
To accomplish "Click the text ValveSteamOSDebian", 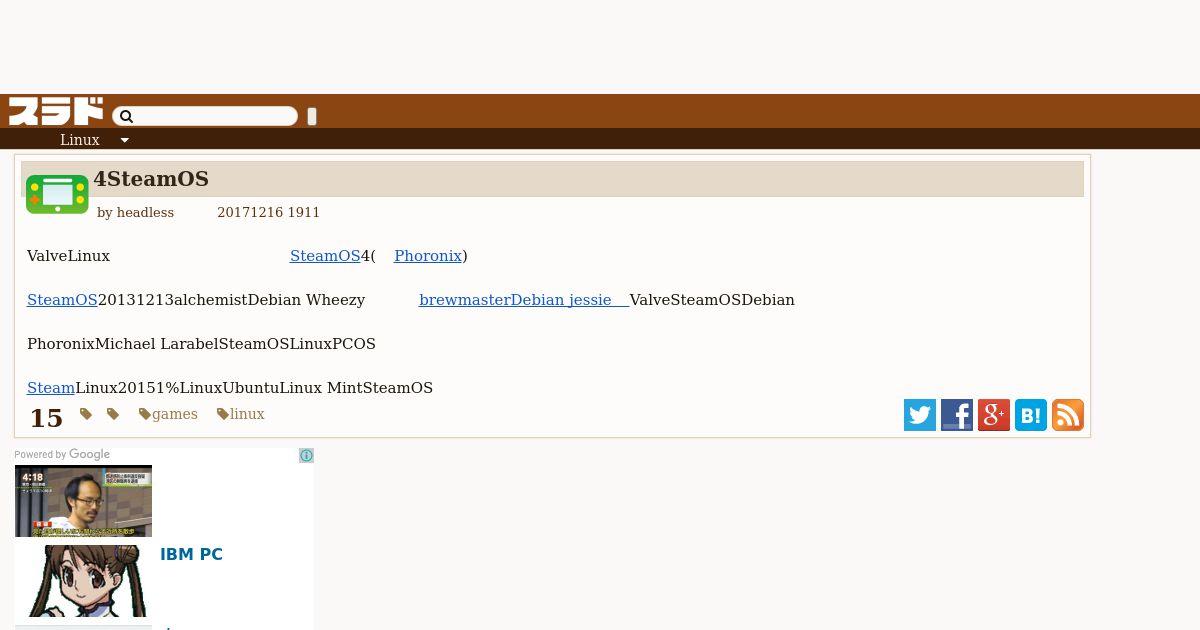I will (x=712, y=300).
